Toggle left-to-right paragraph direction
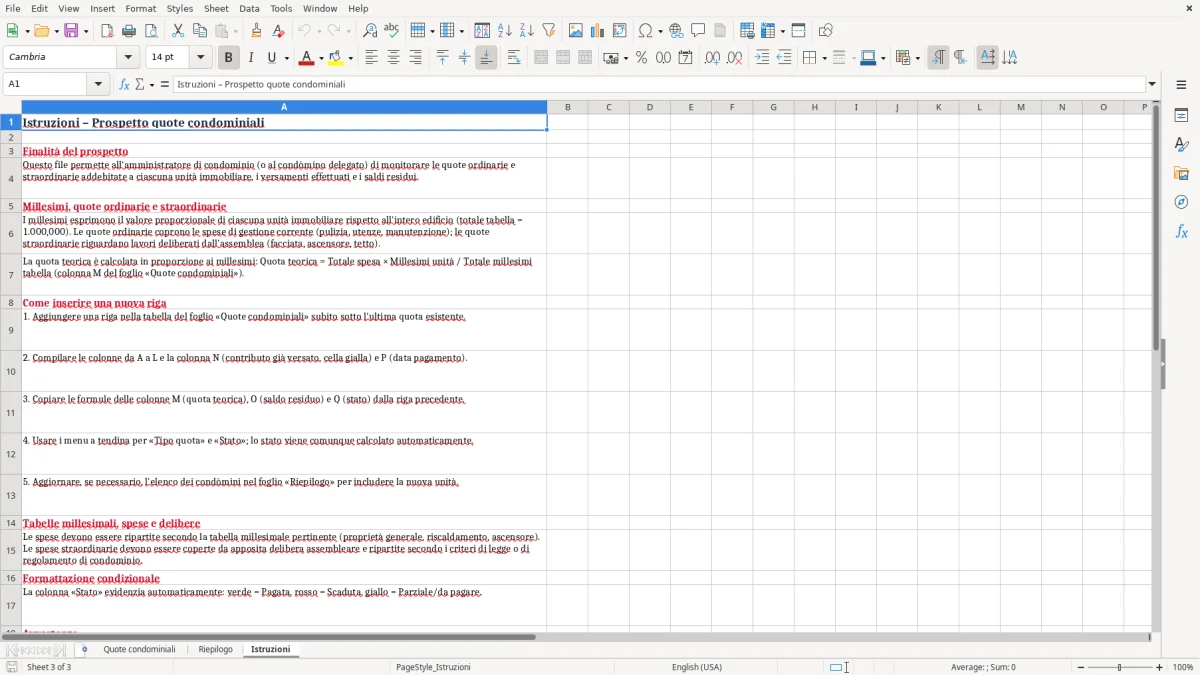 pos(938,58)
